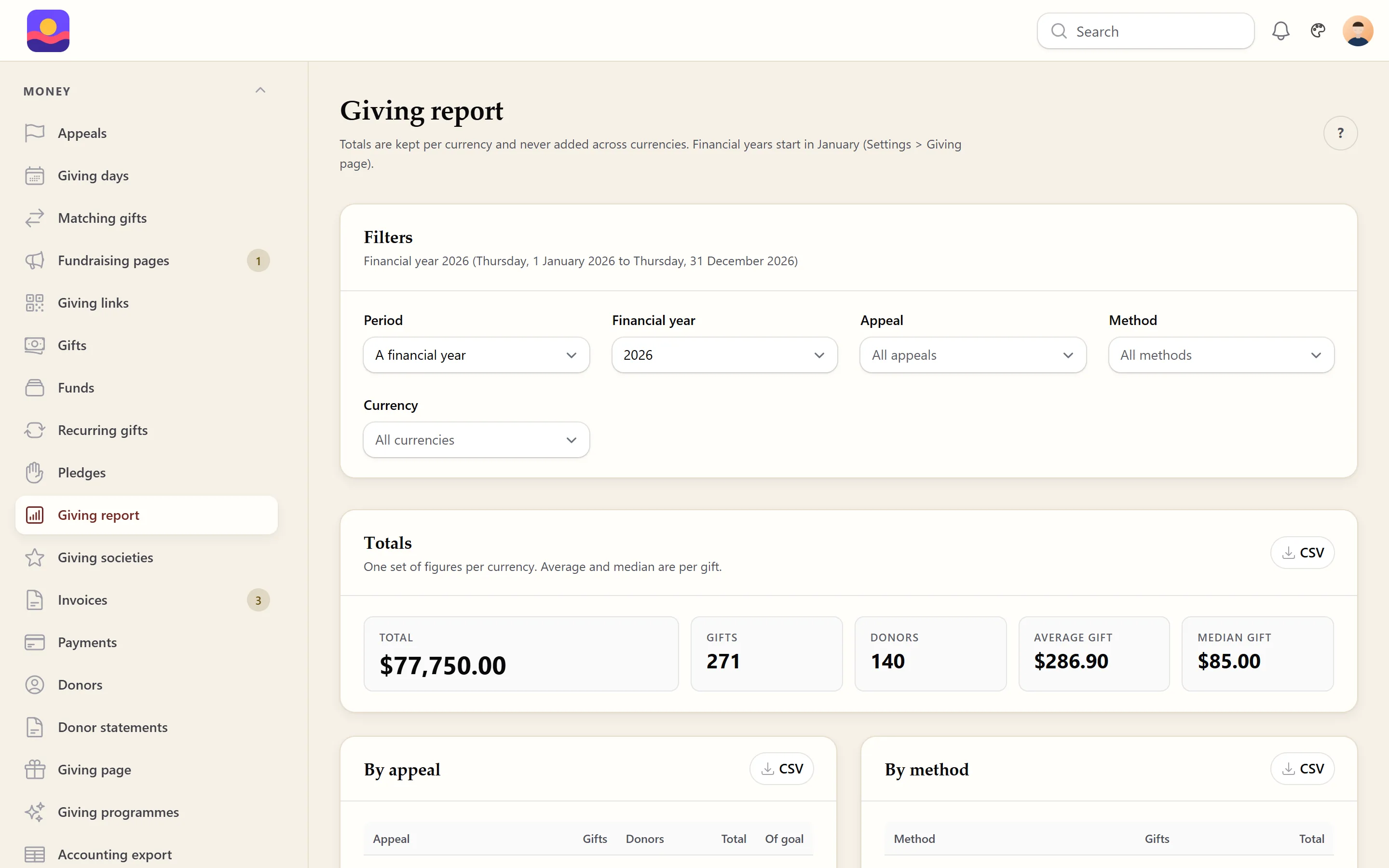Go to Giving report in sidebar
Screen dimensions: 1389x868
[146, 515]
